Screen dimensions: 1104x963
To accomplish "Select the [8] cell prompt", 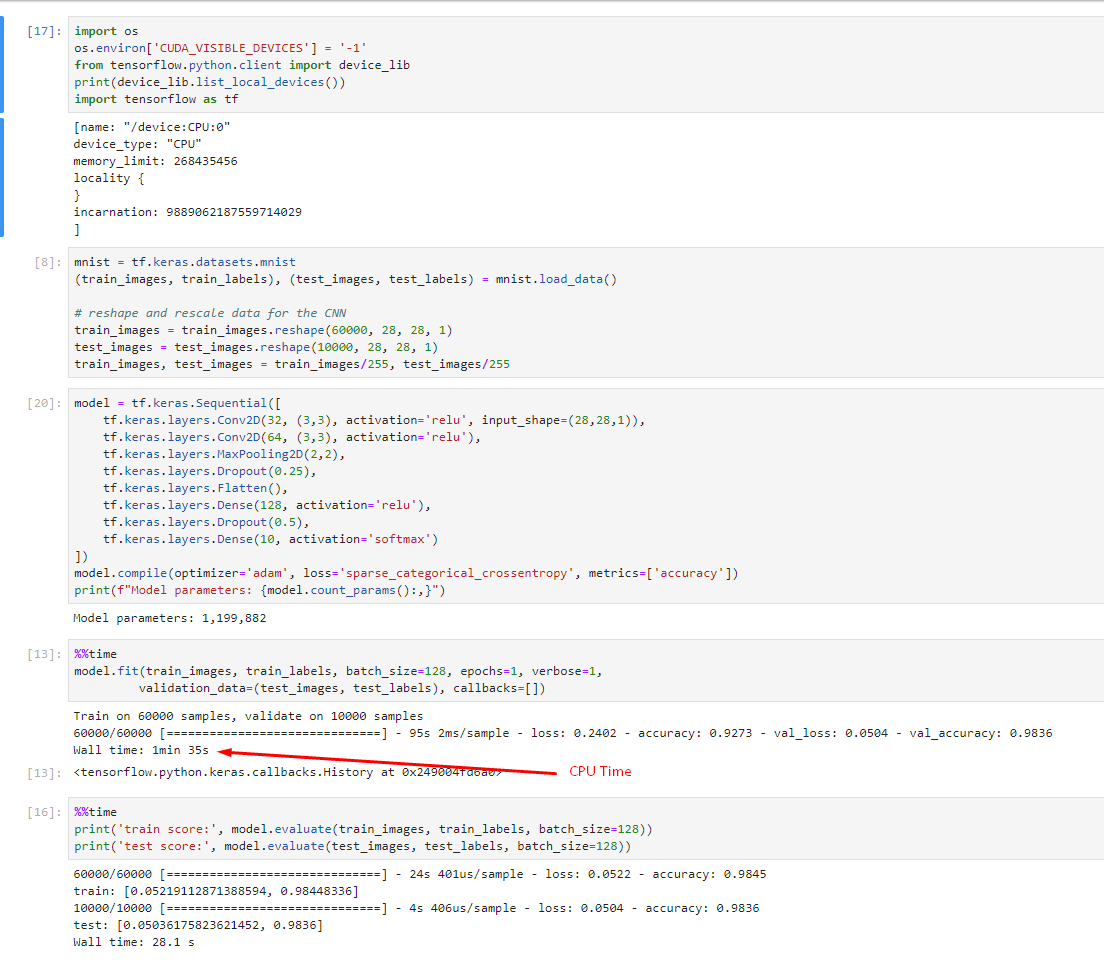I will pos(48,262).
